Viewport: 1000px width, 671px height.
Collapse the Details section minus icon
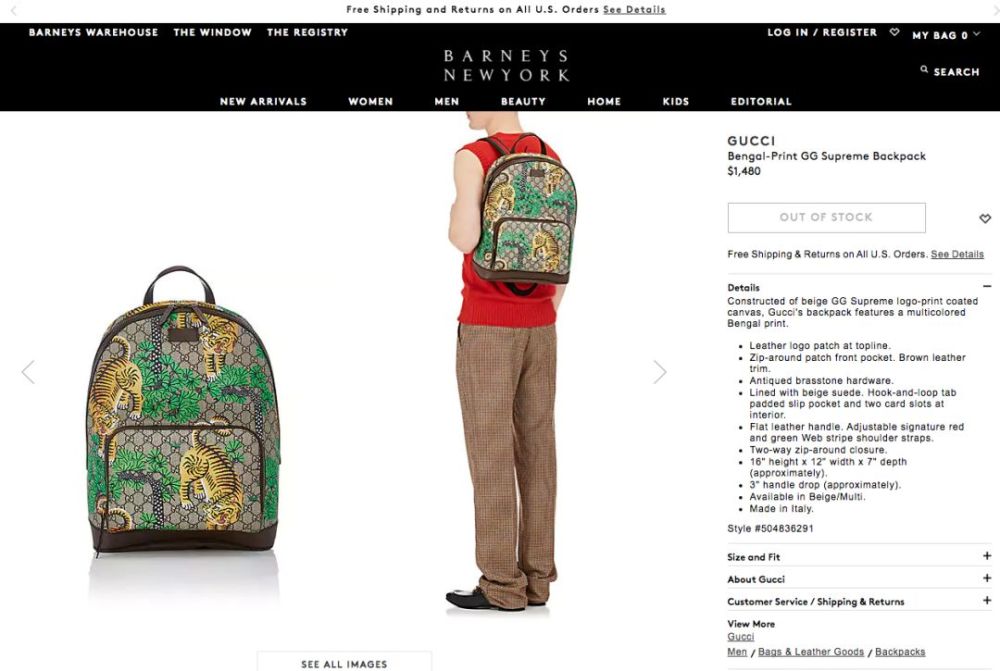[x=987, y=287]
